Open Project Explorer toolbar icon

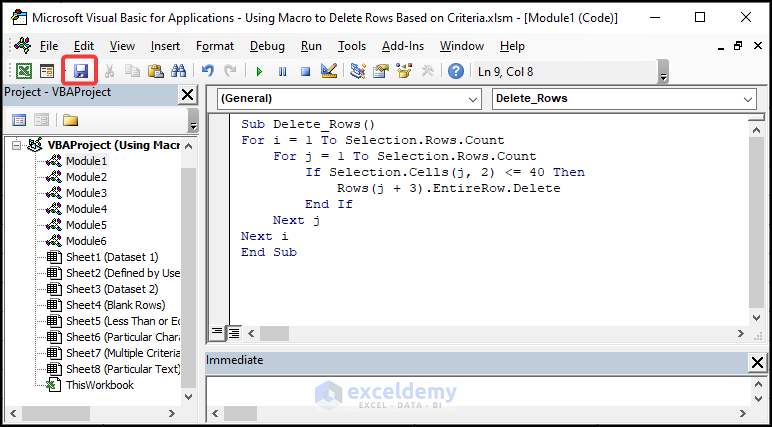pyautogui.click(x=358, y=71)
